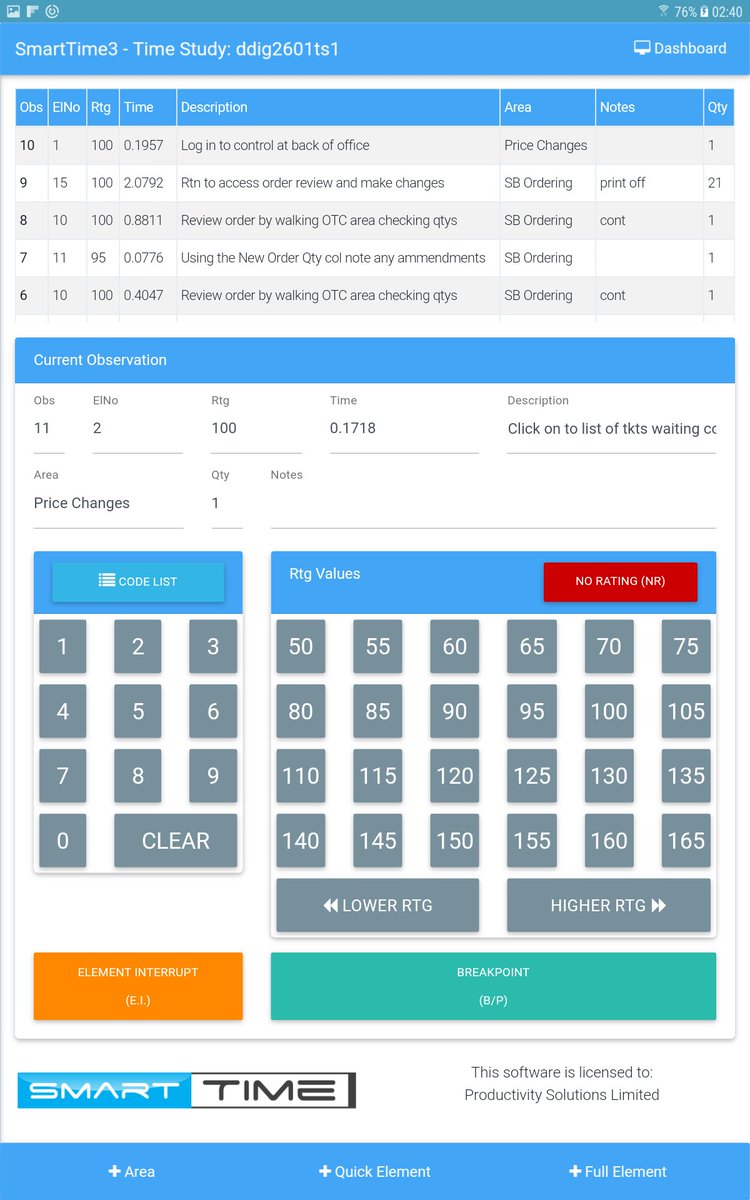Select No Rating (NR)
This screenshot has width=750, height=1200.
[x=620, y=581]
